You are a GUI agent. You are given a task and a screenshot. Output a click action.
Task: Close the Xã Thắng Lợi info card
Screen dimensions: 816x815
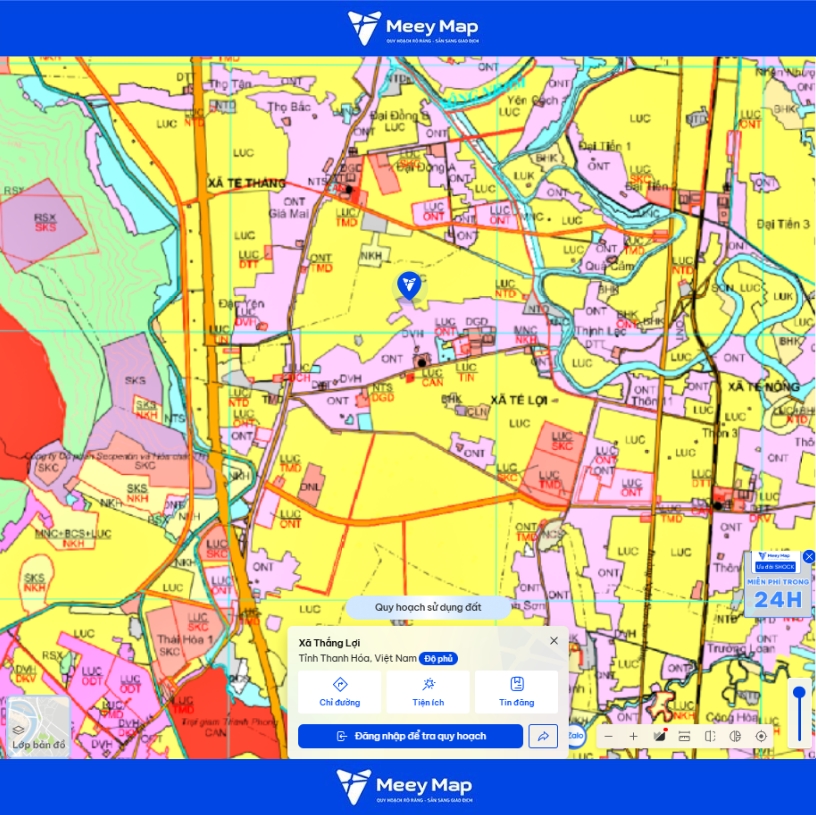(554, 641)
